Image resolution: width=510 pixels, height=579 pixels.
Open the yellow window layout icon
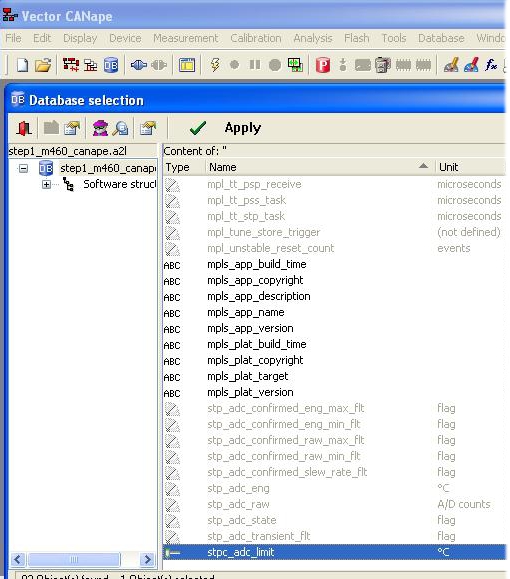pos(187,65)
